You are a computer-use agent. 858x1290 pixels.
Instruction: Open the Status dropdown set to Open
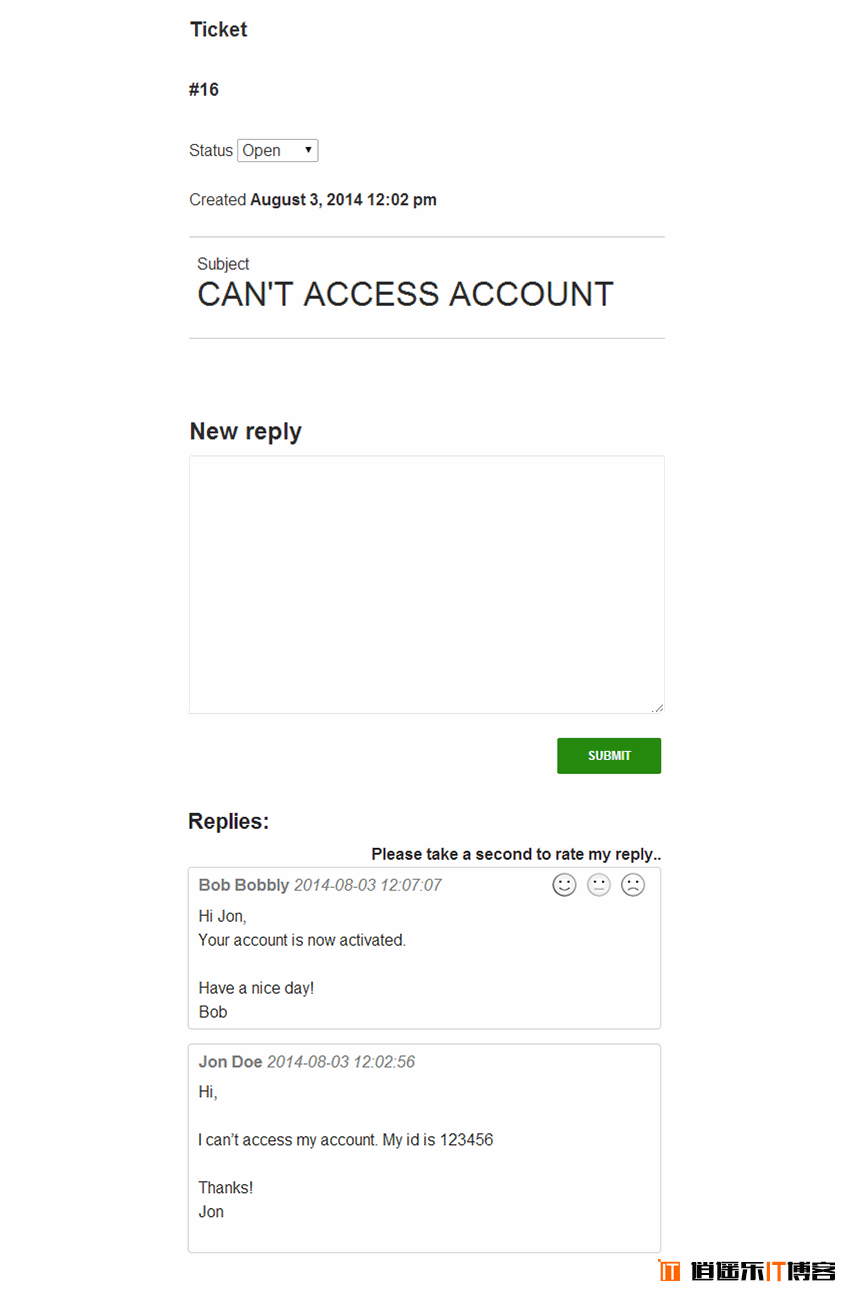pos(277,151)
